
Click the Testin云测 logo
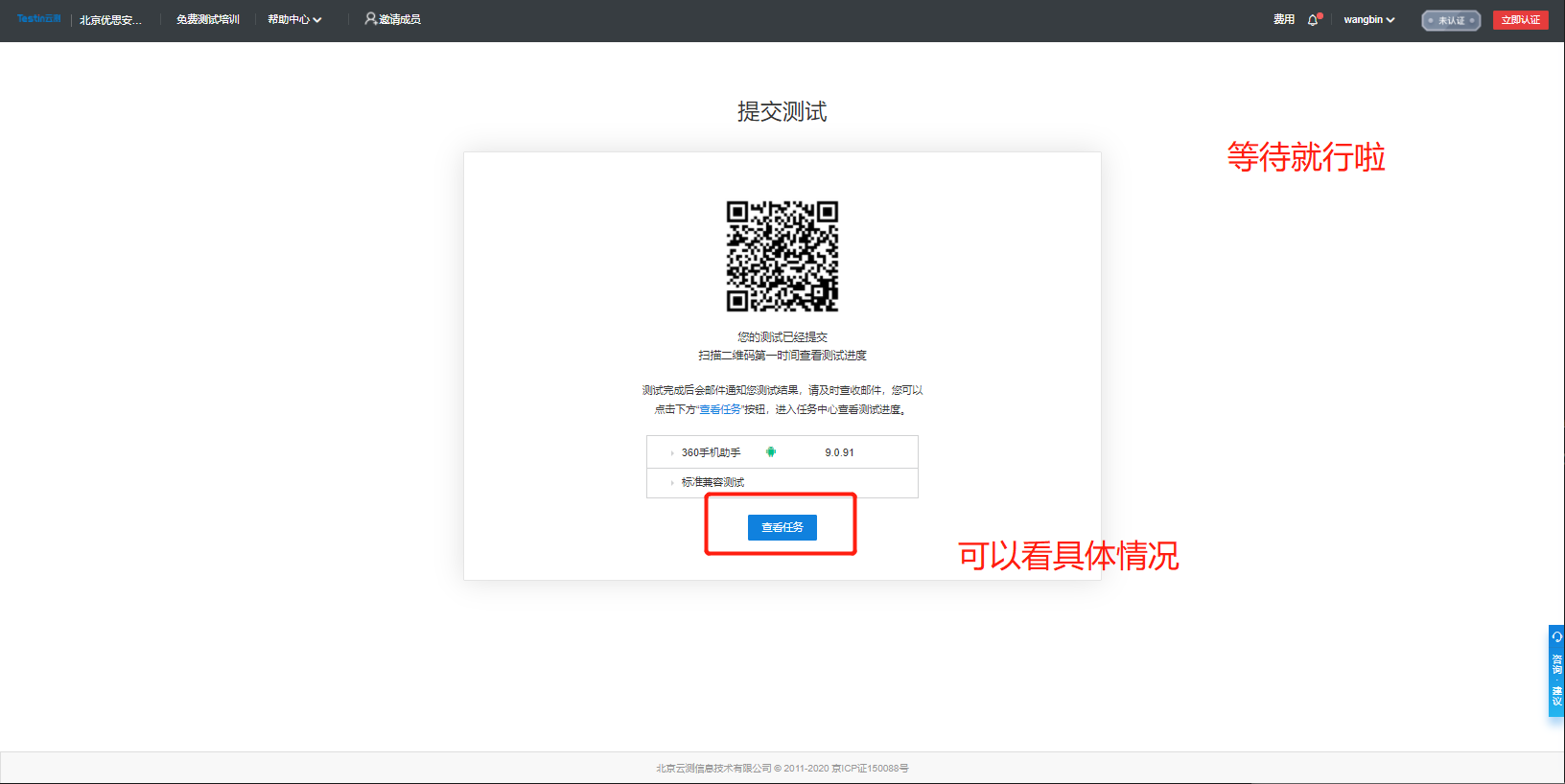[39, 19]
